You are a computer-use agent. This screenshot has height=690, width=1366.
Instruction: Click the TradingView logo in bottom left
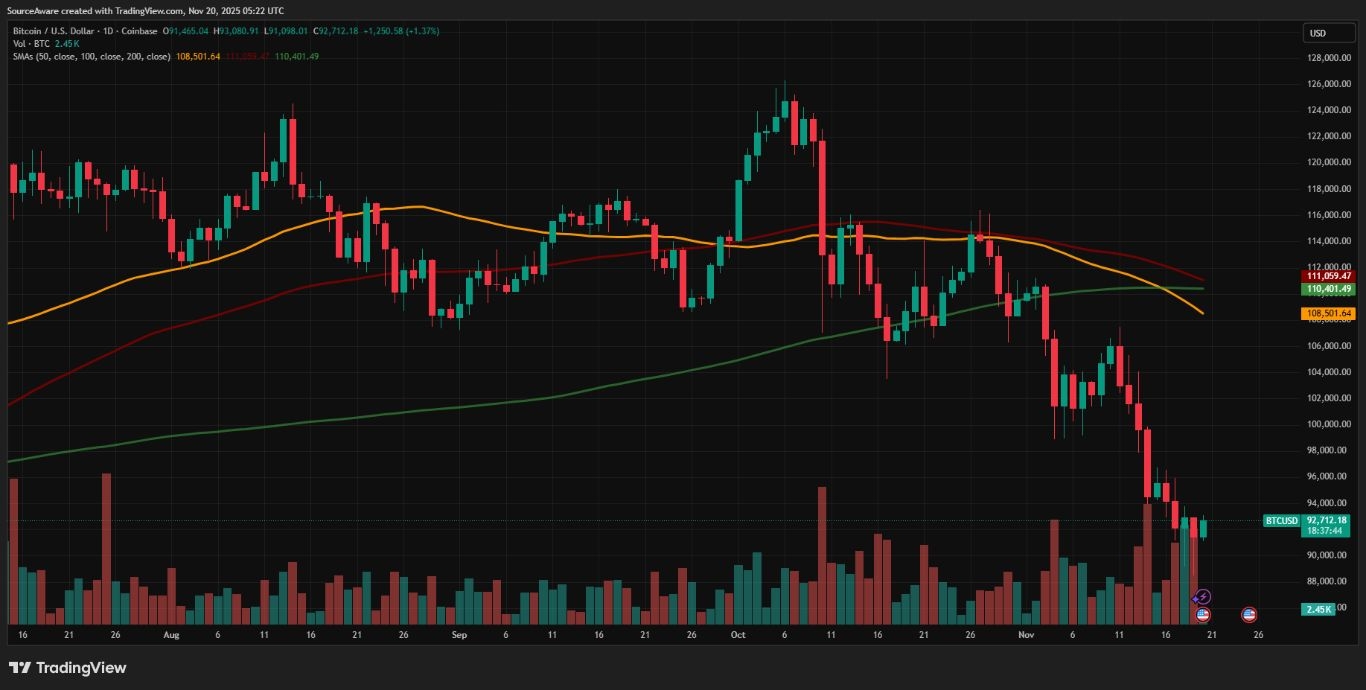tap(68, 667)
